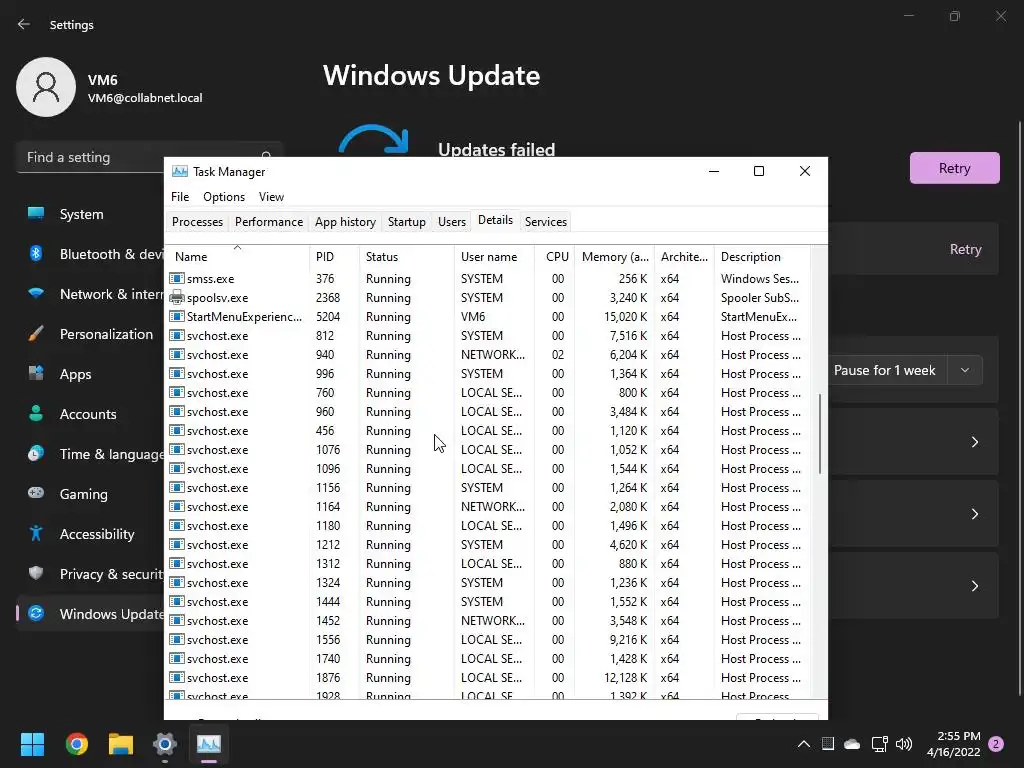Click the purple Retry button
Screen dimensions: 1024x768
click(954, 168)
